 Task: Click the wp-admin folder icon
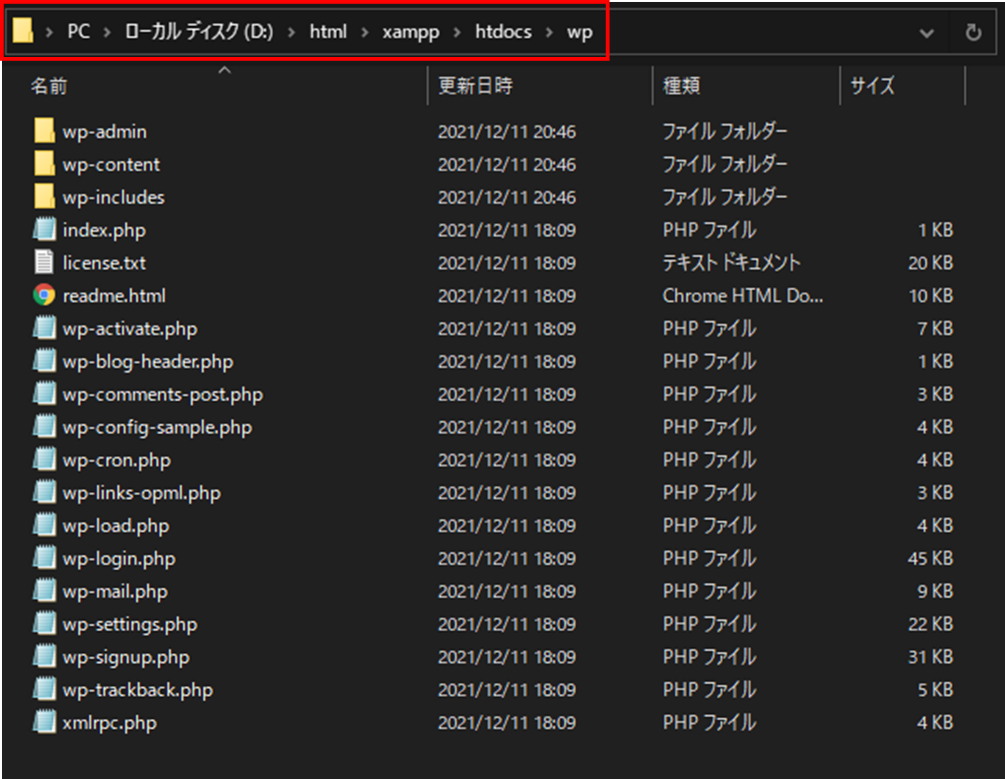[x=43, y=131]
